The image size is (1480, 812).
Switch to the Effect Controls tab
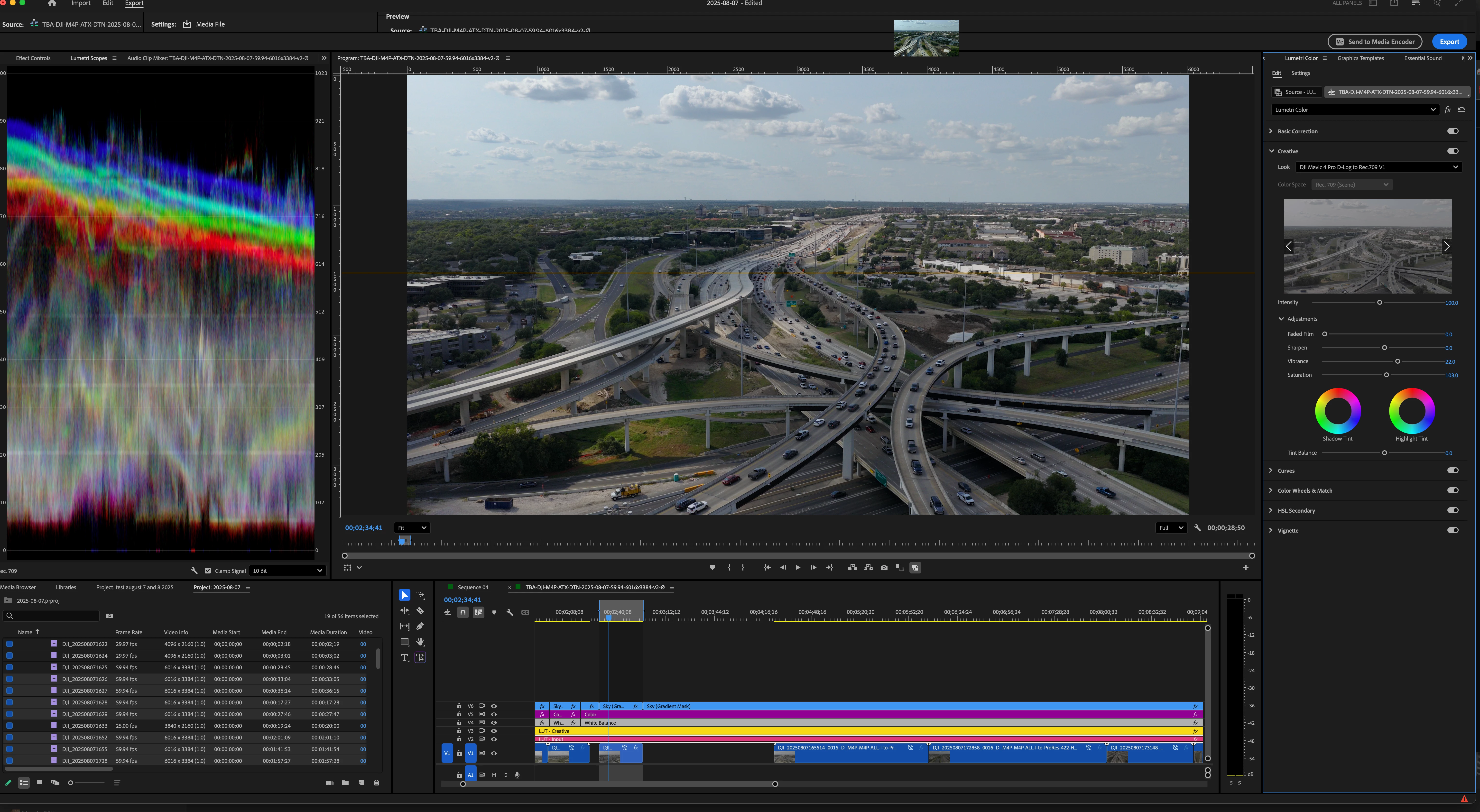tap(33, 58)
